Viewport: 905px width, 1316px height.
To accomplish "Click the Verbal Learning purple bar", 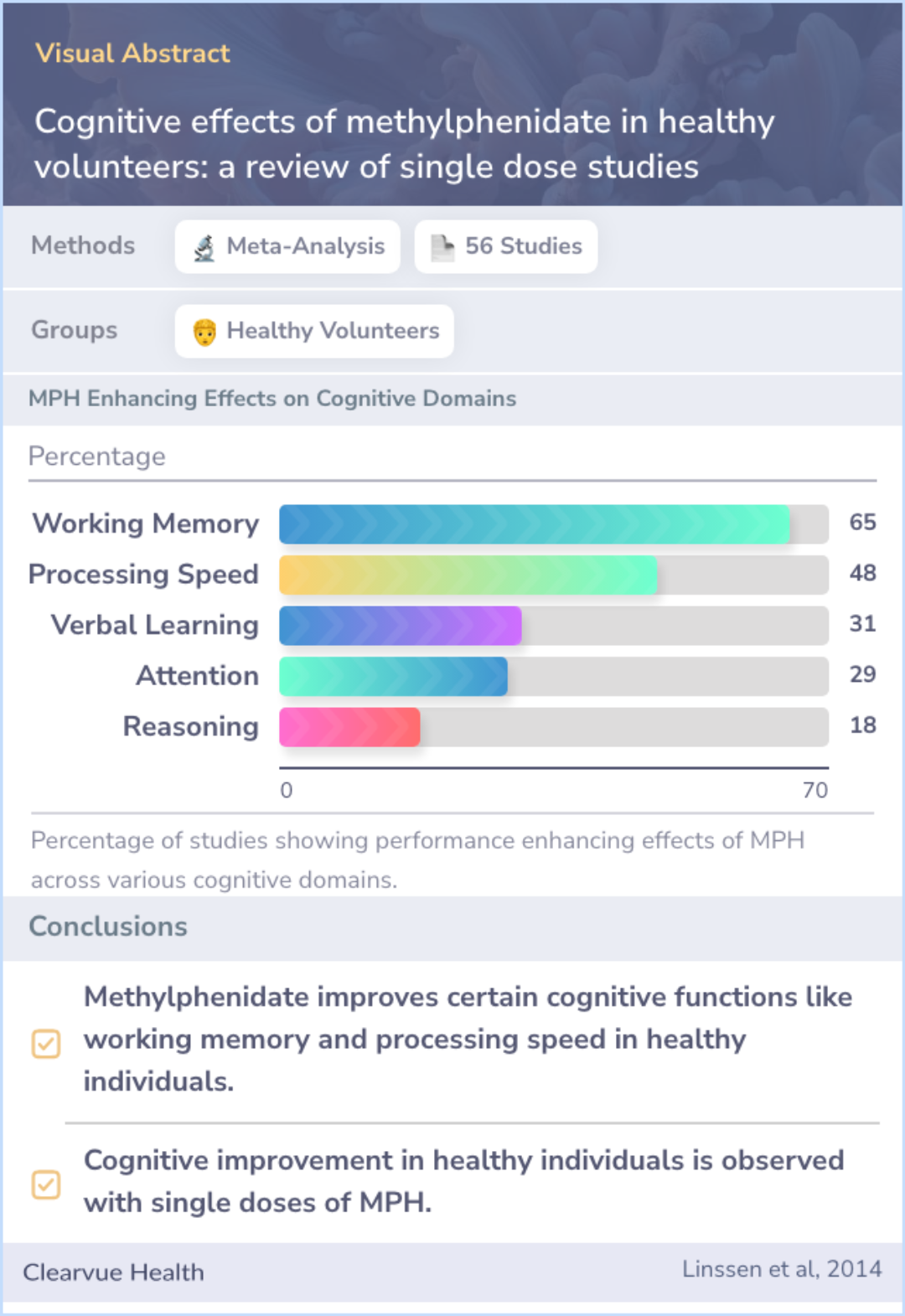I will tap(401, 626).
